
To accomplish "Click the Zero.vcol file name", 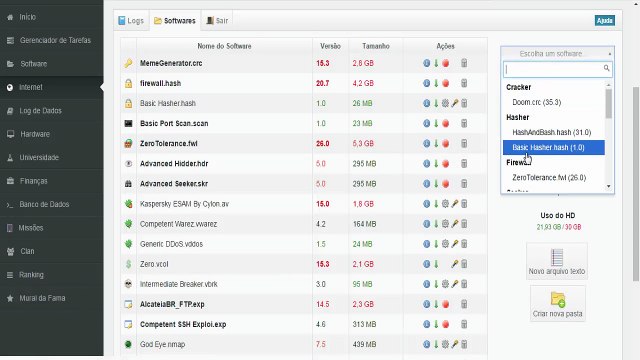I will pyautogui.click(x=154, y=264).
